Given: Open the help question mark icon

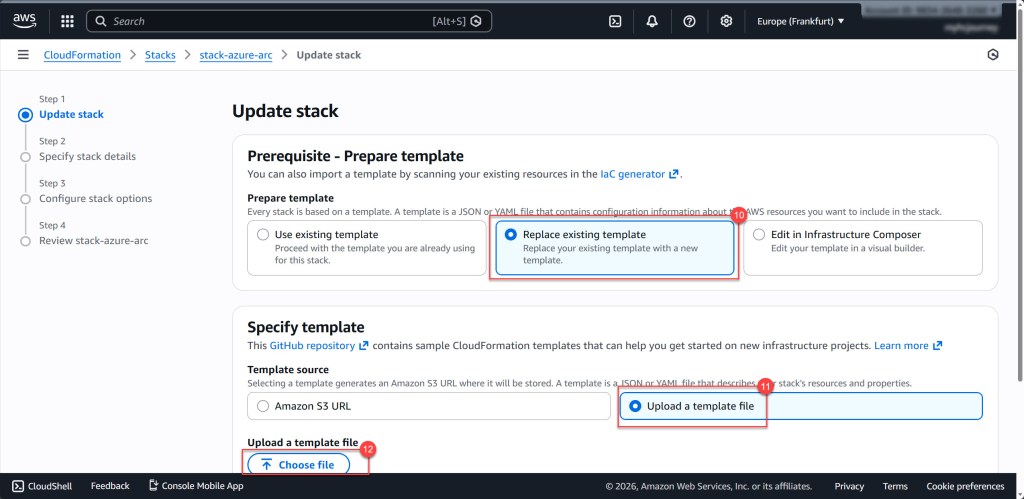Looking at the screenshot, I should pos(689,21).
